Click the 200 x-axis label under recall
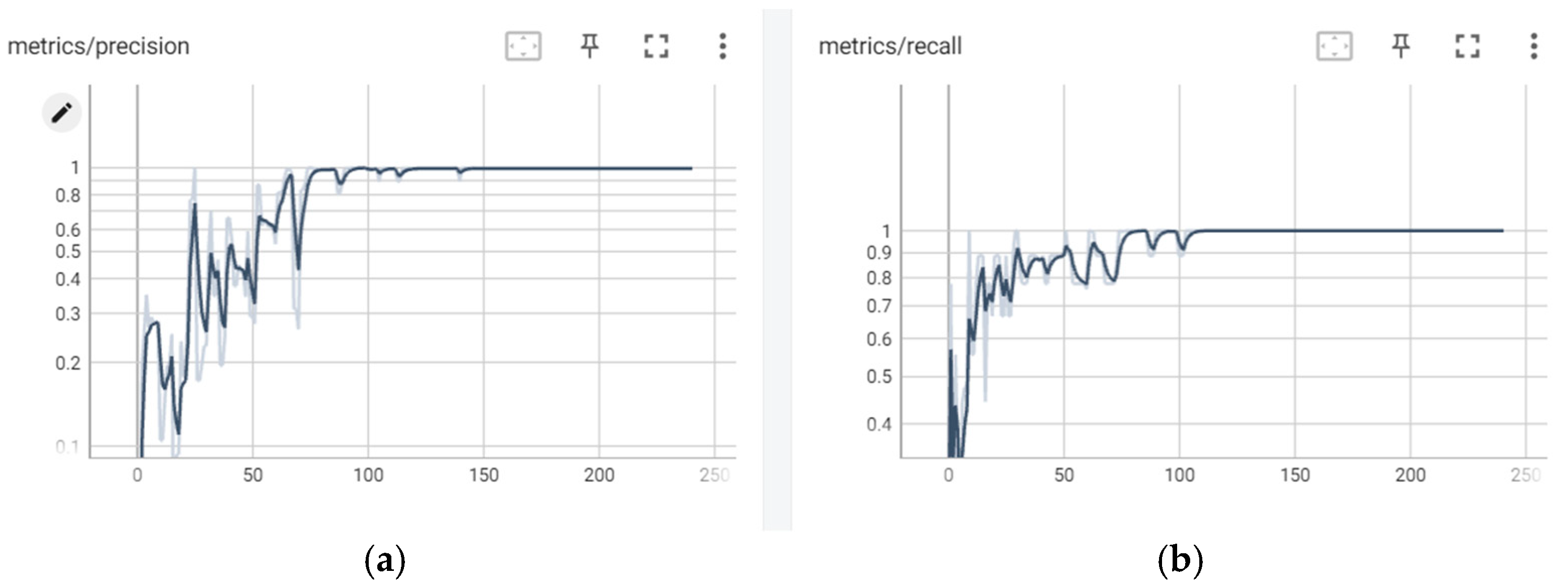The height and width of the screenshot is (588, 1568). tap(1411, 475)
